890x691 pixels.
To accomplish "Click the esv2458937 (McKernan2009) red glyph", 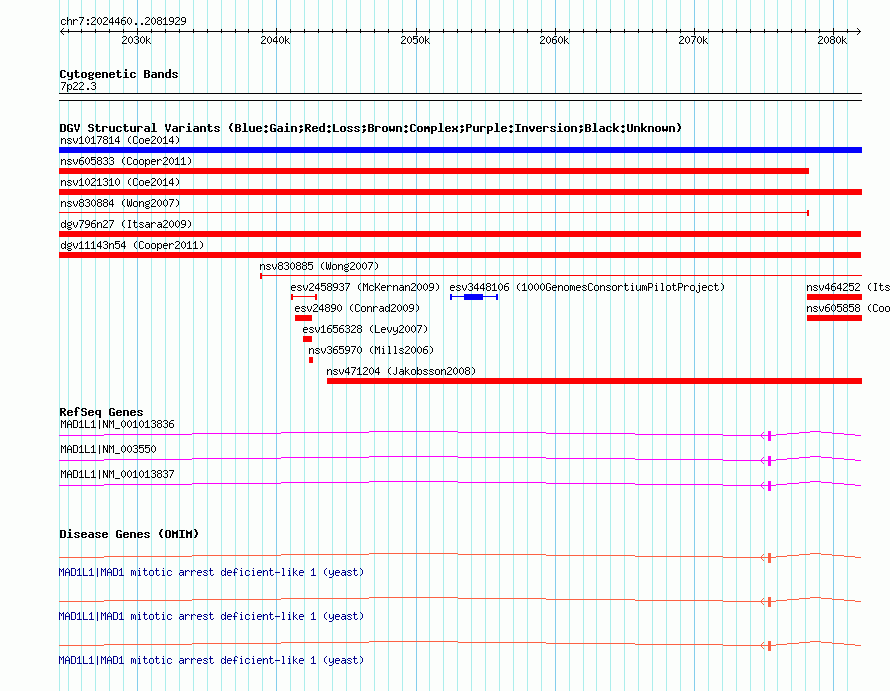I will pos(304,297).
